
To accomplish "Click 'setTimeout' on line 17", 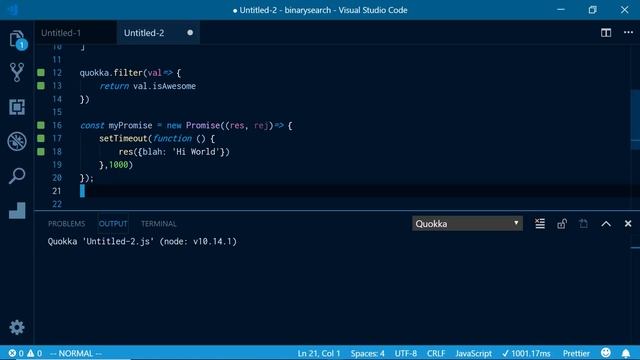I will point(123,138).
